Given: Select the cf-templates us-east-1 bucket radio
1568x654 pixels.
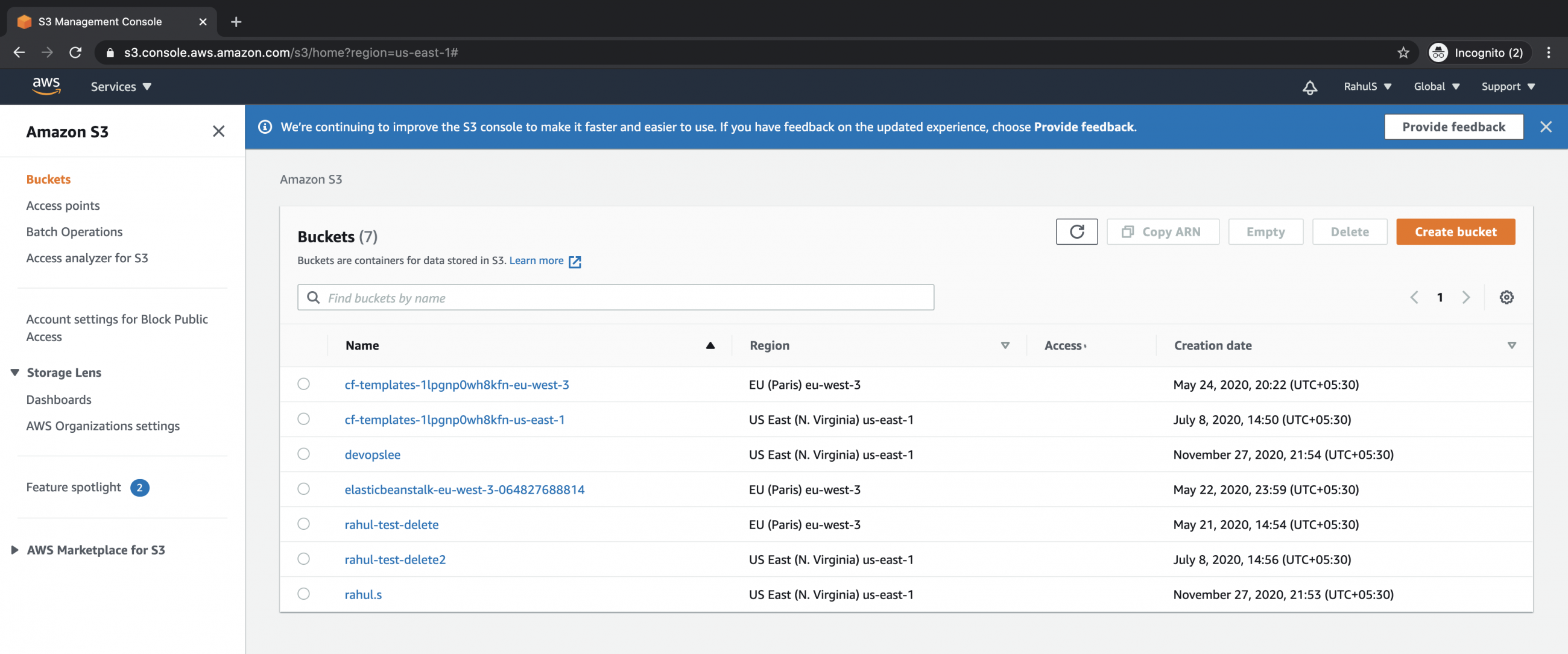Looking at the screenshot, I should (303, 419).
